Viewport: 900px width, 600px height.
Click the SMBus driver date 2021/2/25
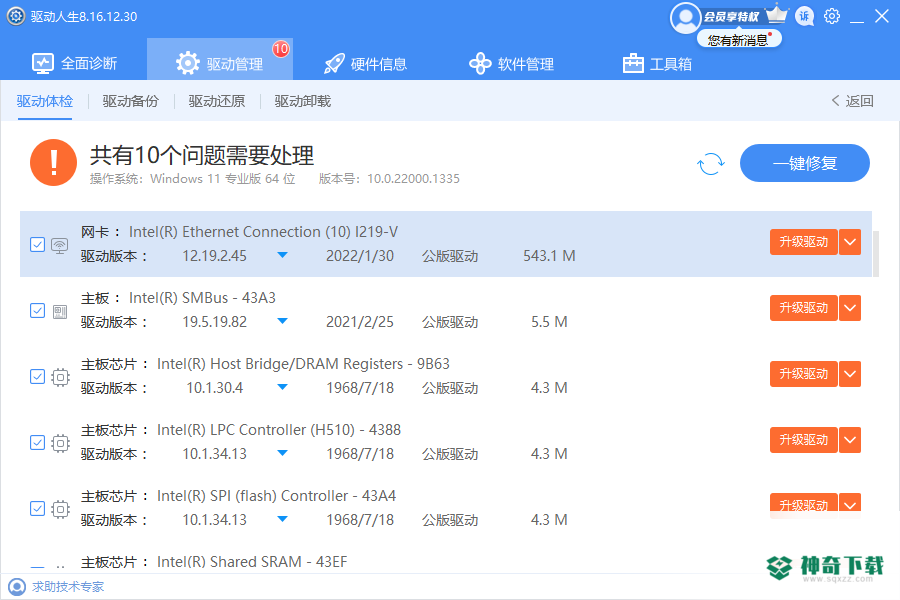(x=360, y=322)
